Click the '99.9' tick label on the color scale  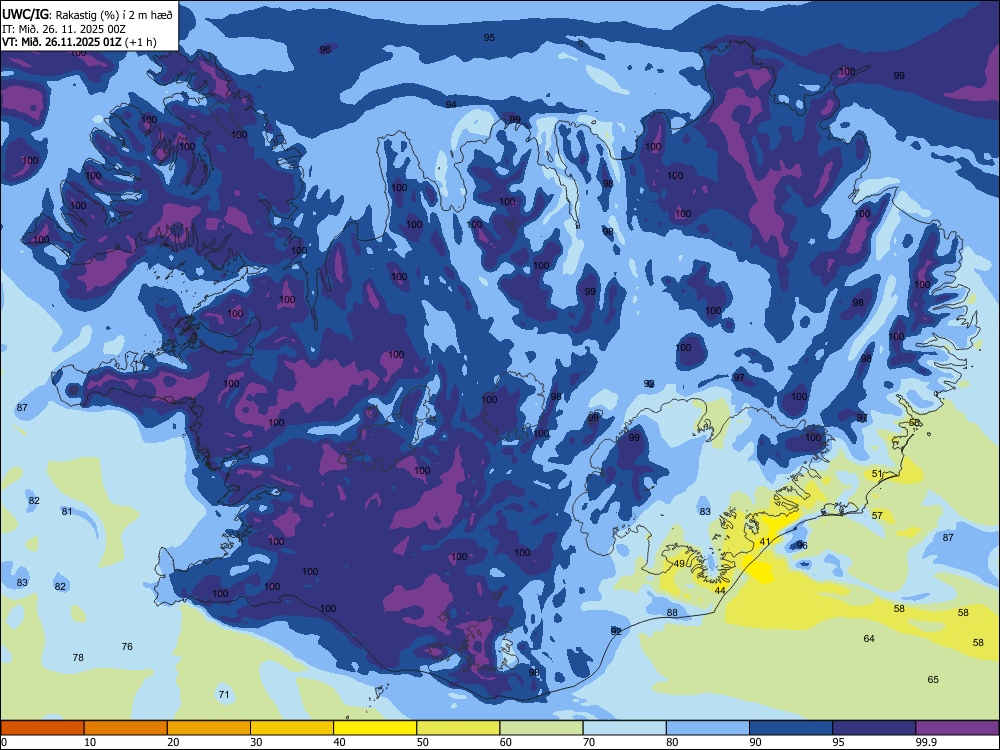[x=926, y=742]
